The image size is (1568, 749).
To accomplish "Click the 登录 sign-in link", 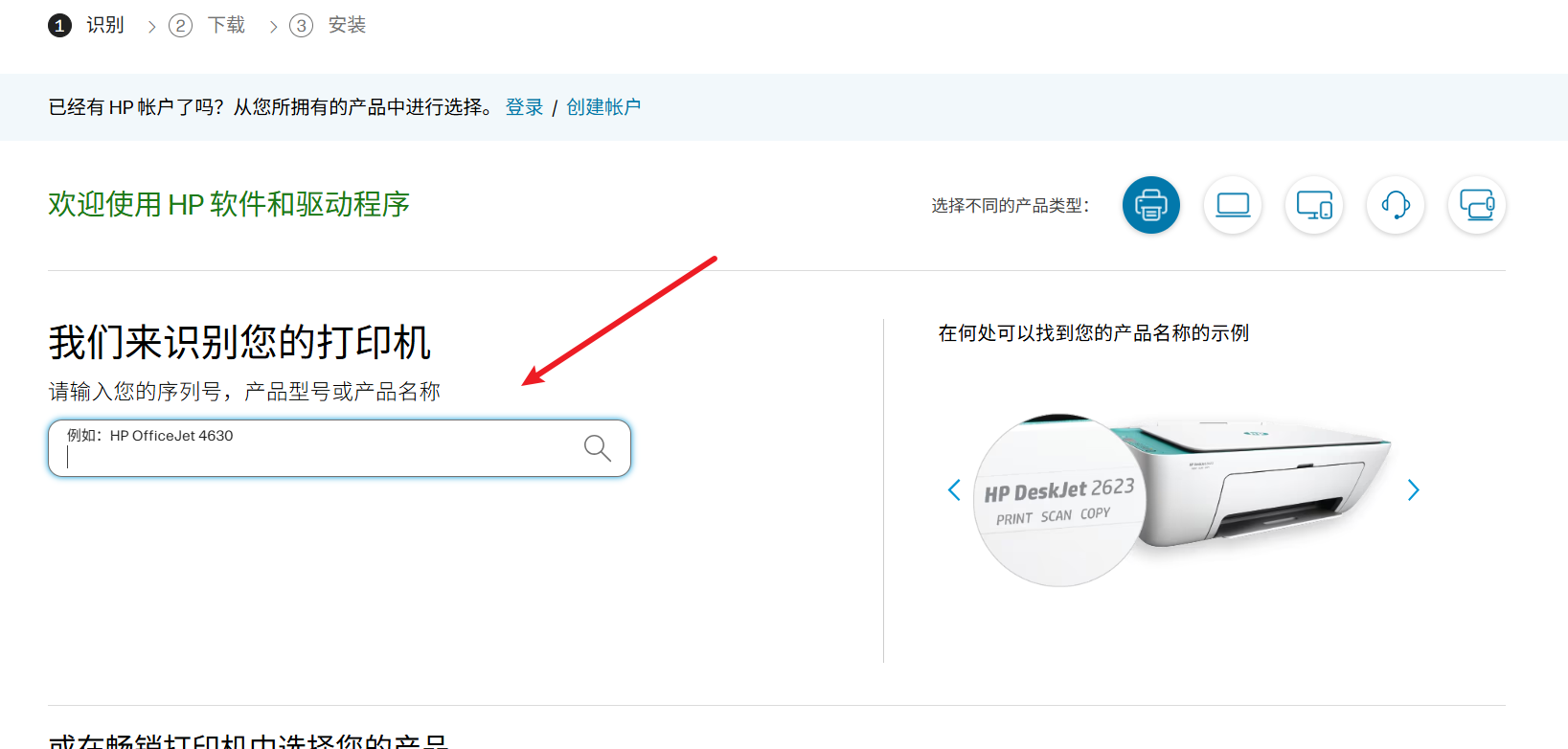I will click(x=524, y=107).
